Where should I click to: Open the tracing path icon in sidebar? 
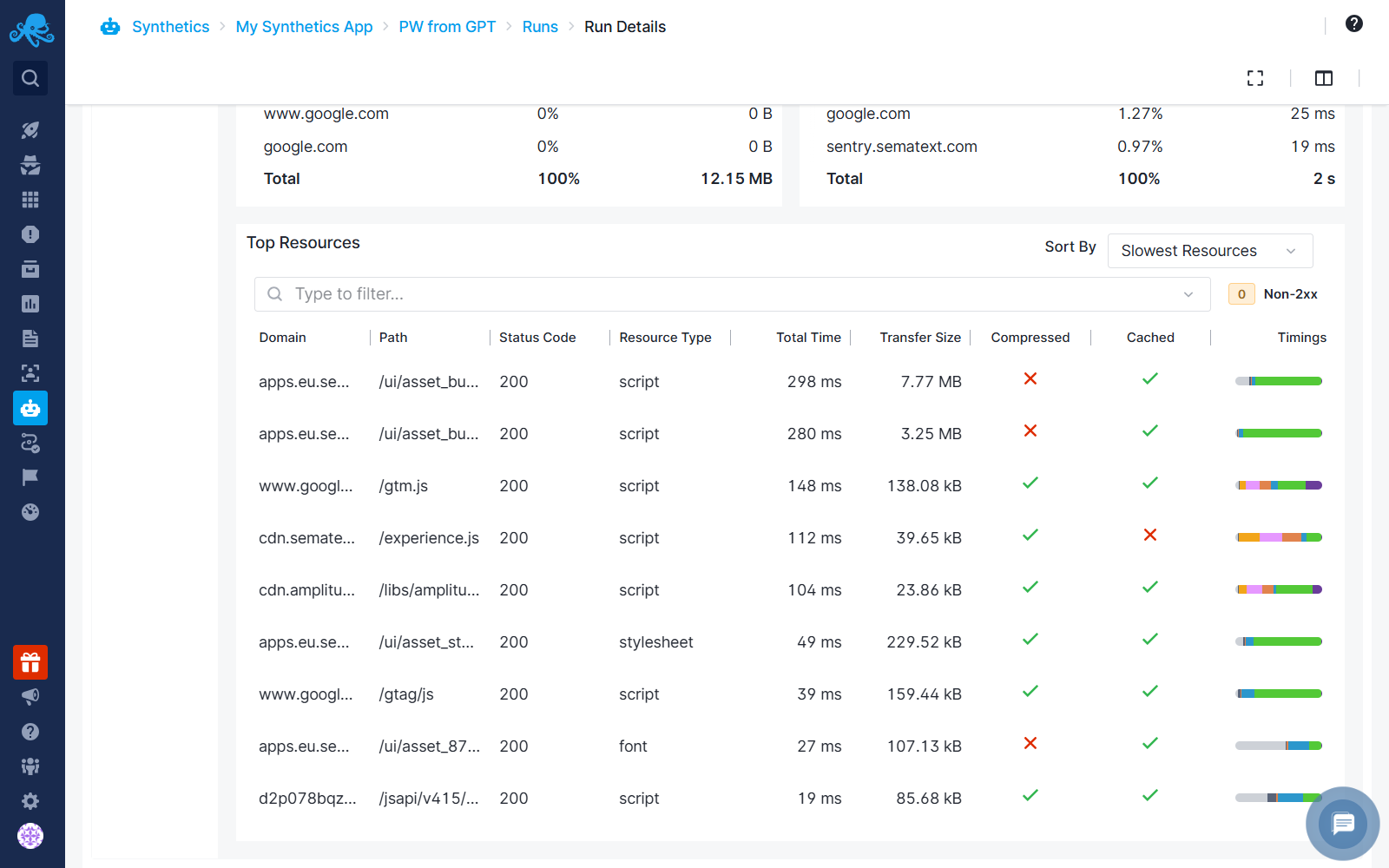coord(30,443)
